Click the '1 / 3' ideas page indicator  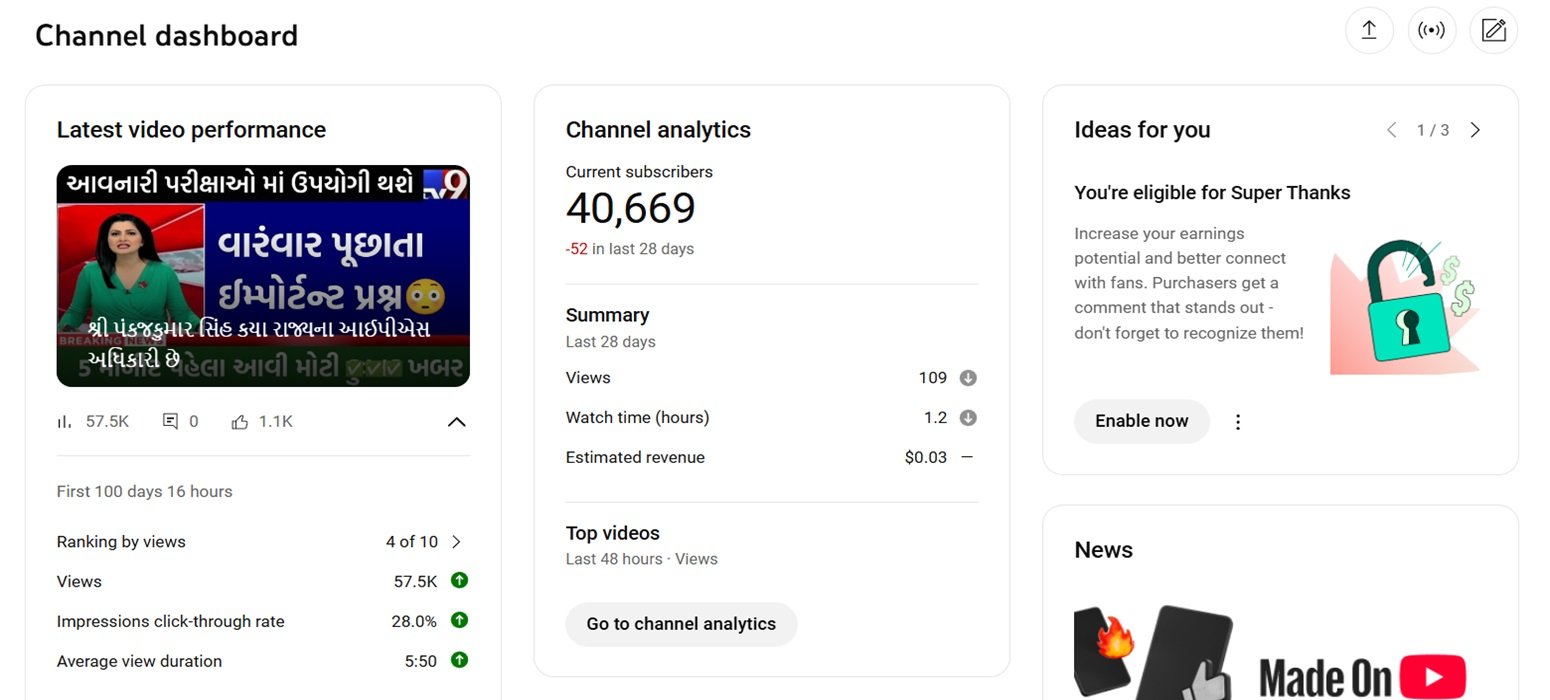[1433, 130]
